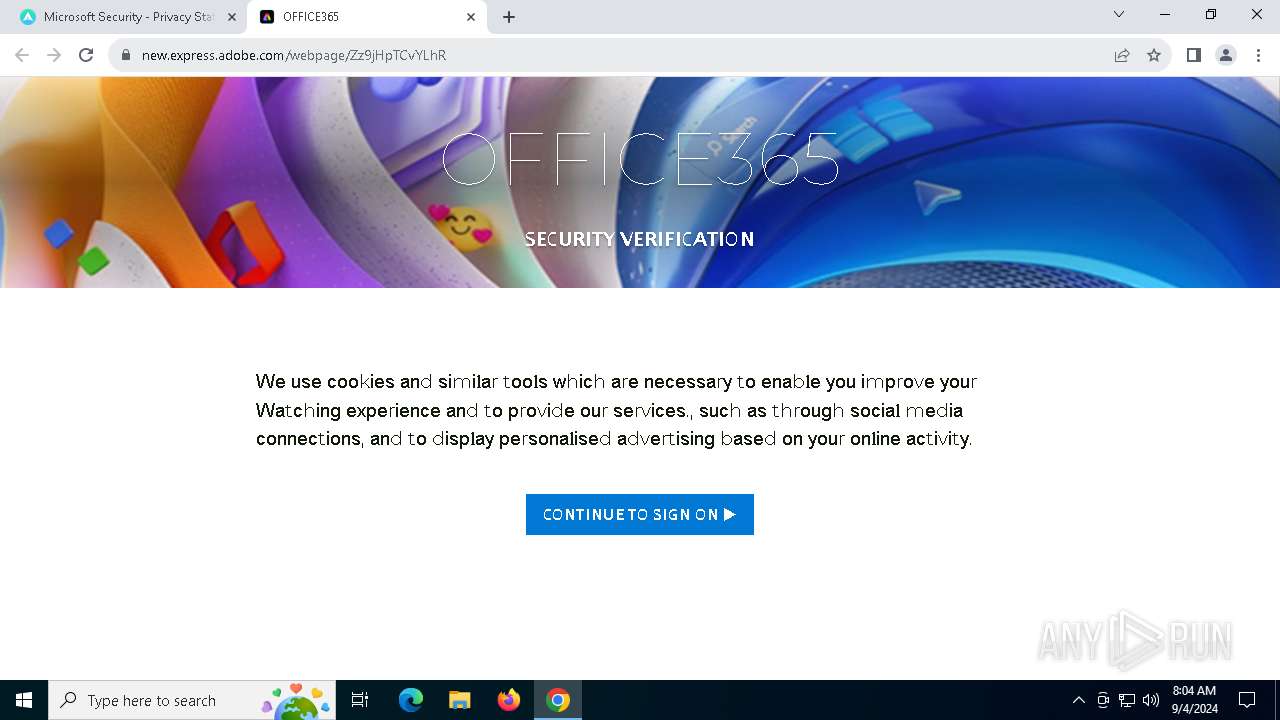Launch Microsoft Edge from taskbar
Viewport: 1280px width, 720px height.
coord(411,700)
